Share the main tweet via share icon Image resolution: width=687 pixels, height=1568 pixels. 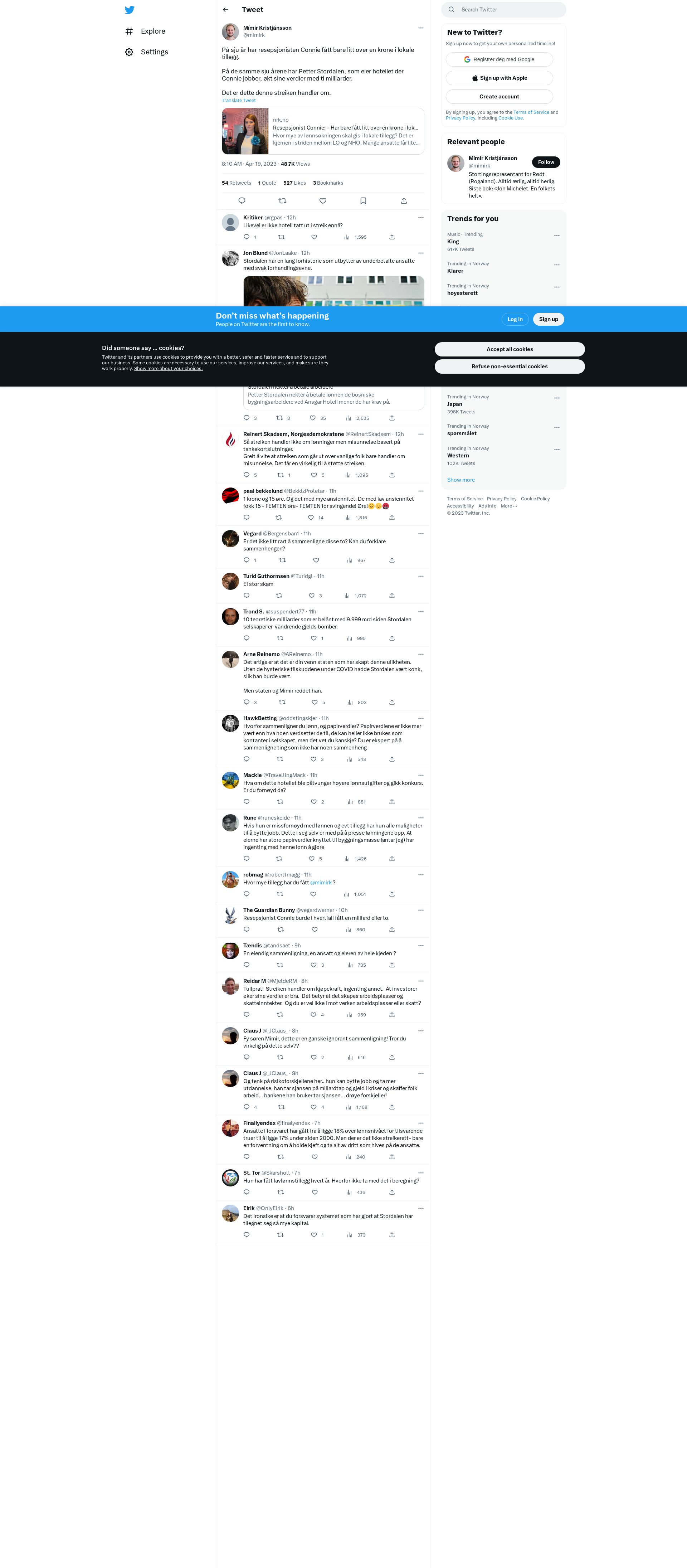tap(404, 201)
